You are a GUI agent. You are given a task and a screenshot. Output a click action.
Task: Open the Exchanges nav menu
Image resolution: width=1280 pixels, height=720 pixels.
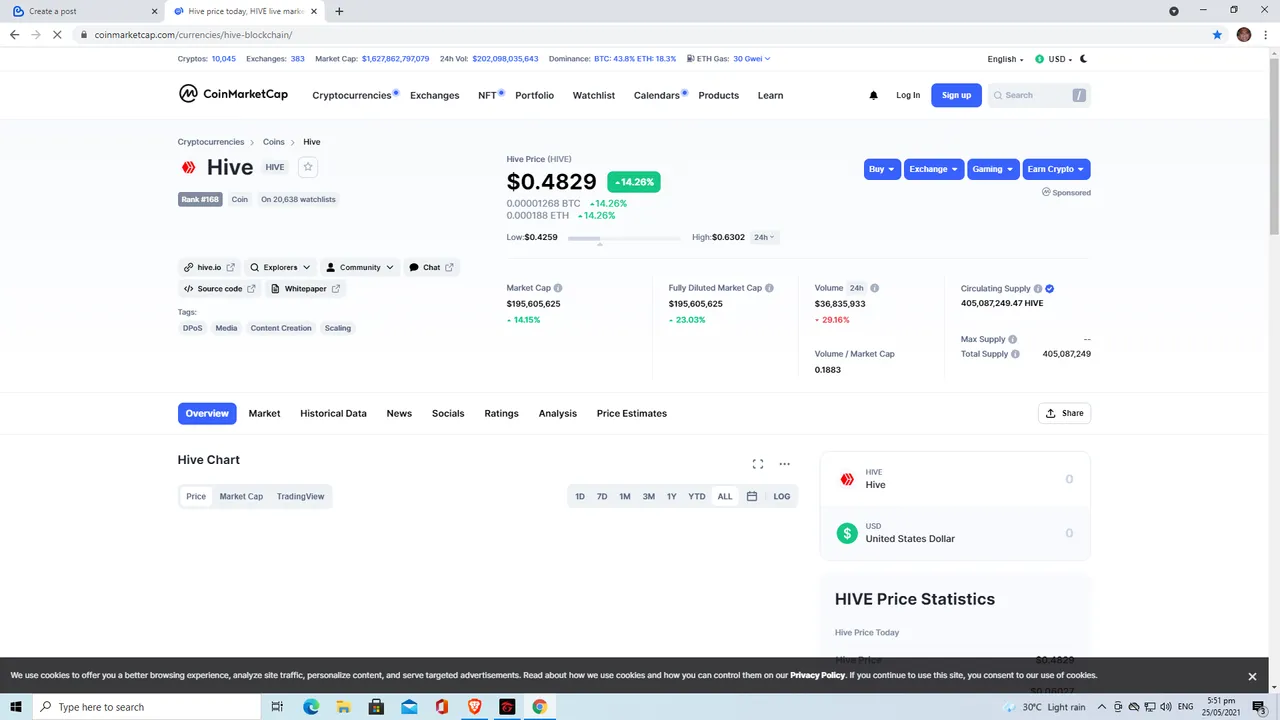point(435,95)
